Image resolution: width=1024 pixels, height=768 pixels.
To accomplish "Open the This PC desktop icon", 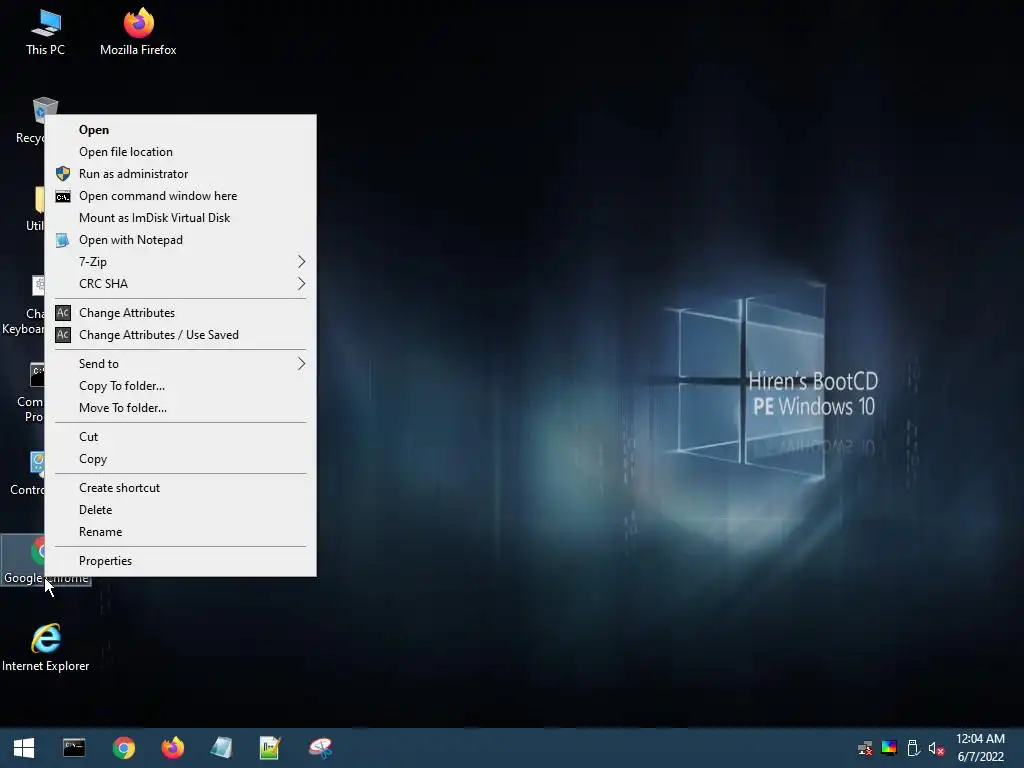I will pyautogui.click(x=45, y=31).
